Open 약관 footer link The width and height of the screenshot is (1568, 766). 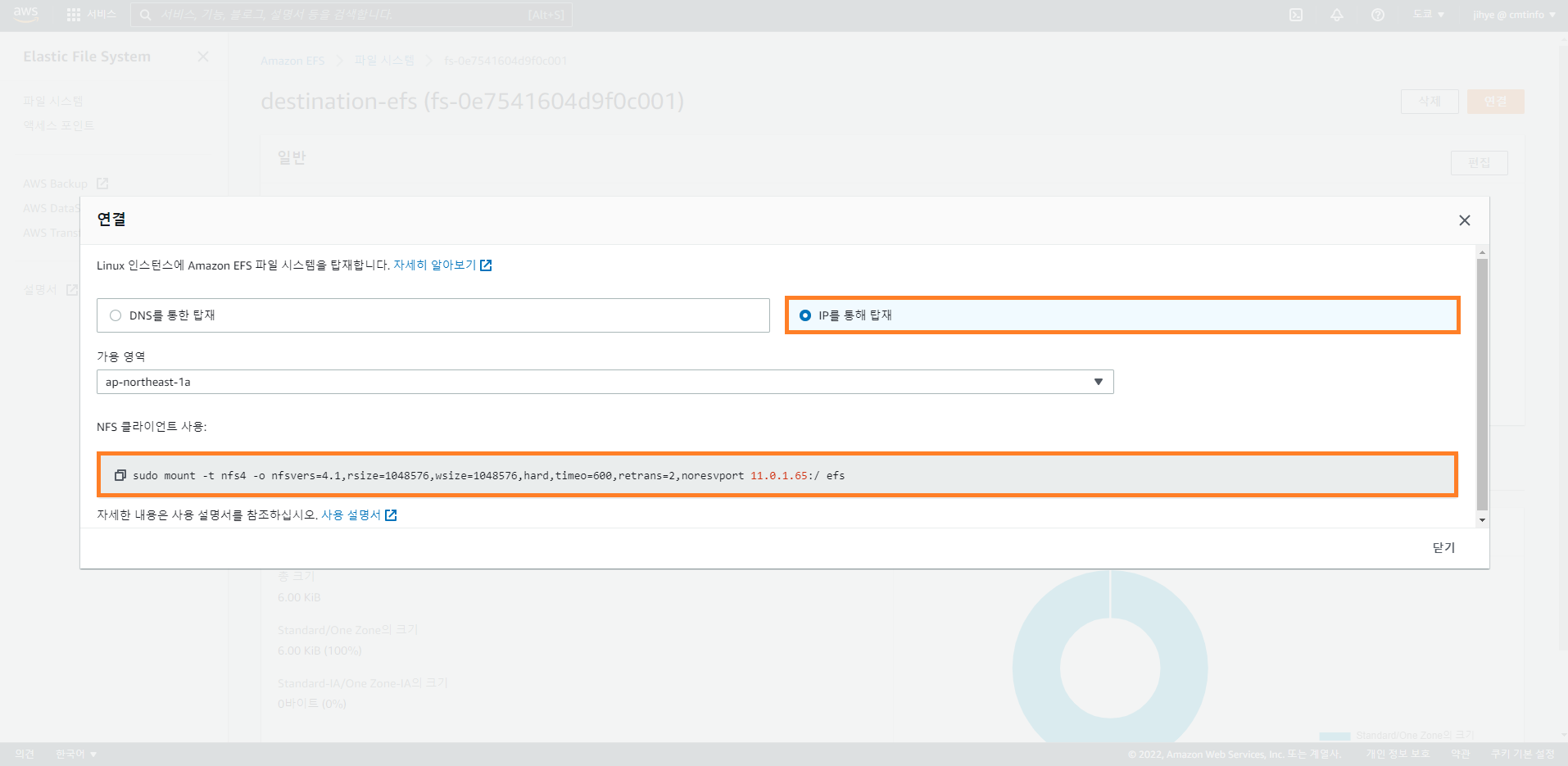click(x=1460, y=754)
